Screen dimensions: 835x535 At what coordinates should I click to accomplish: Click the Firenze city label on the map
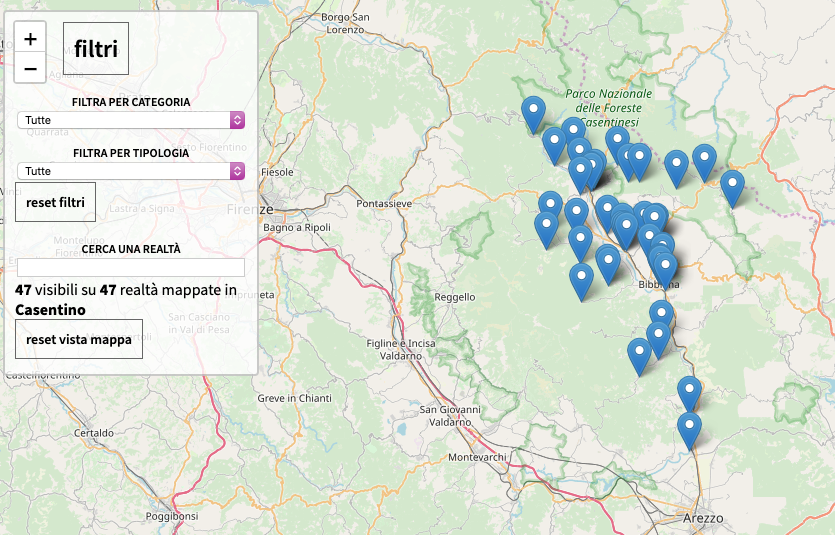[x=250, y=210]
